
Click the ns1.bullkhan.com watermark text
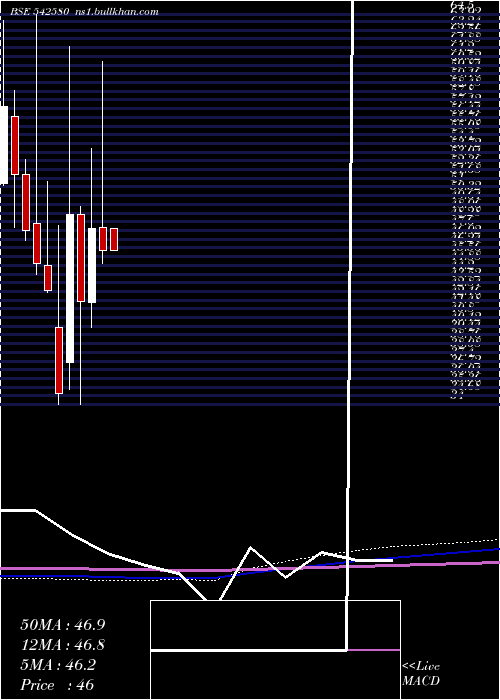click(x=116, y=12)
